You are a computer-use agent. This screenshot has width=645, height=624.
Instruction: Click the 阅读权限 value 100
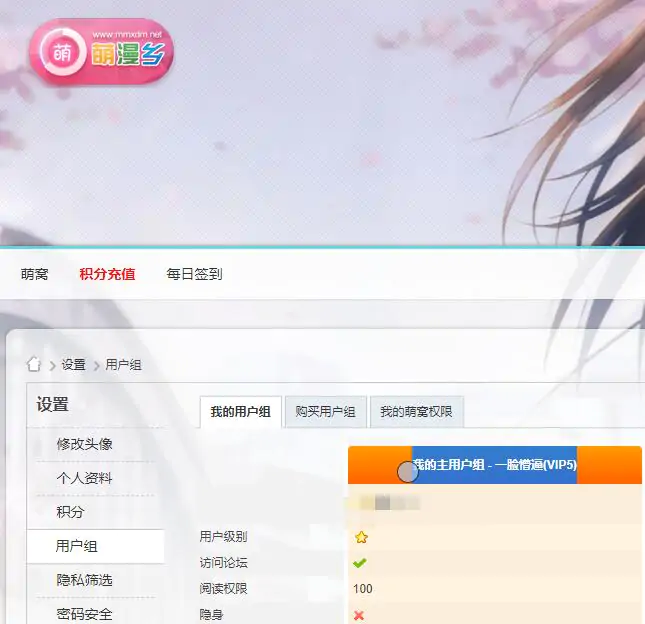click(x=363, y=589)
